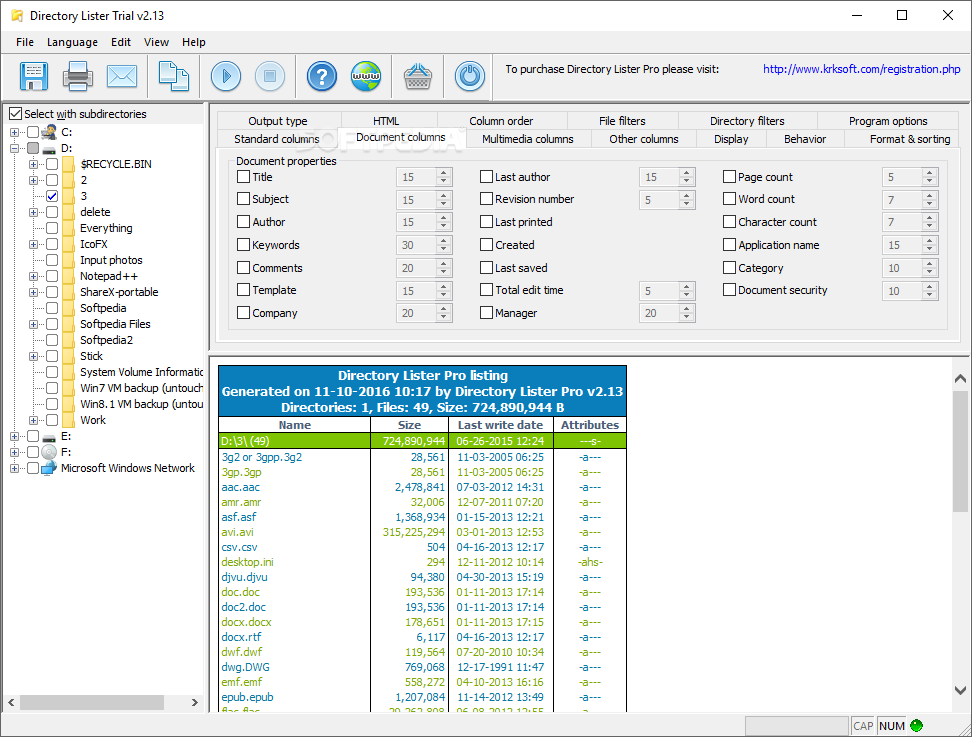Image resolution: width=972 pixels, height=737 pixels.
Task: Click the Print listing icon
Action: pyautogui.click(x=77, y=76)
